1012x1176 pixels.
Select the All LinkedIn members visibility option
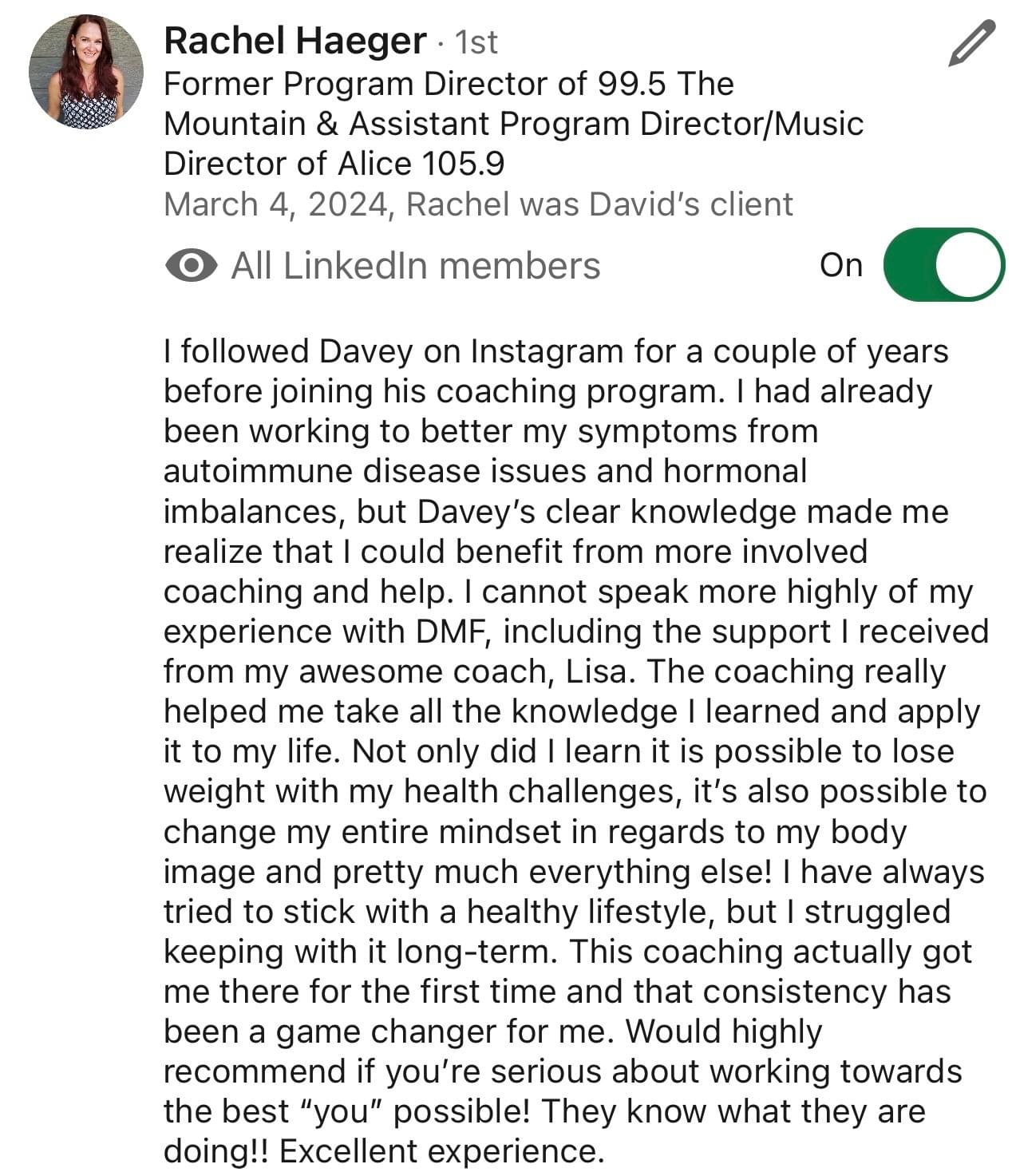click(x=415, y=266)
